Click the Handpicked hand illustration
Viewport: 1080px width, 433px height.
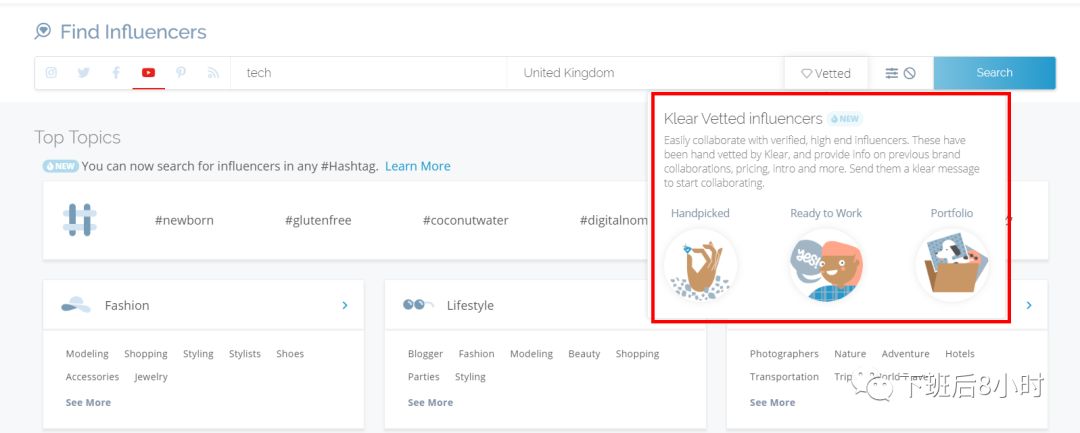click(701, 265)
